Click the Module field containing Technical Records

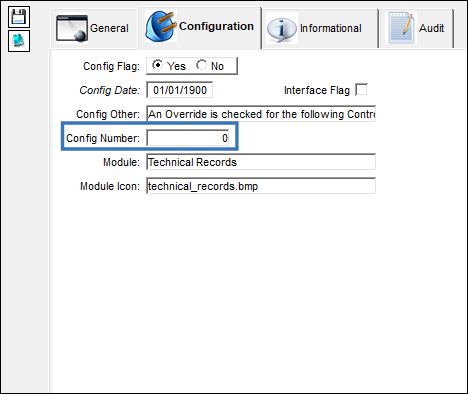(x=261, y=162)
